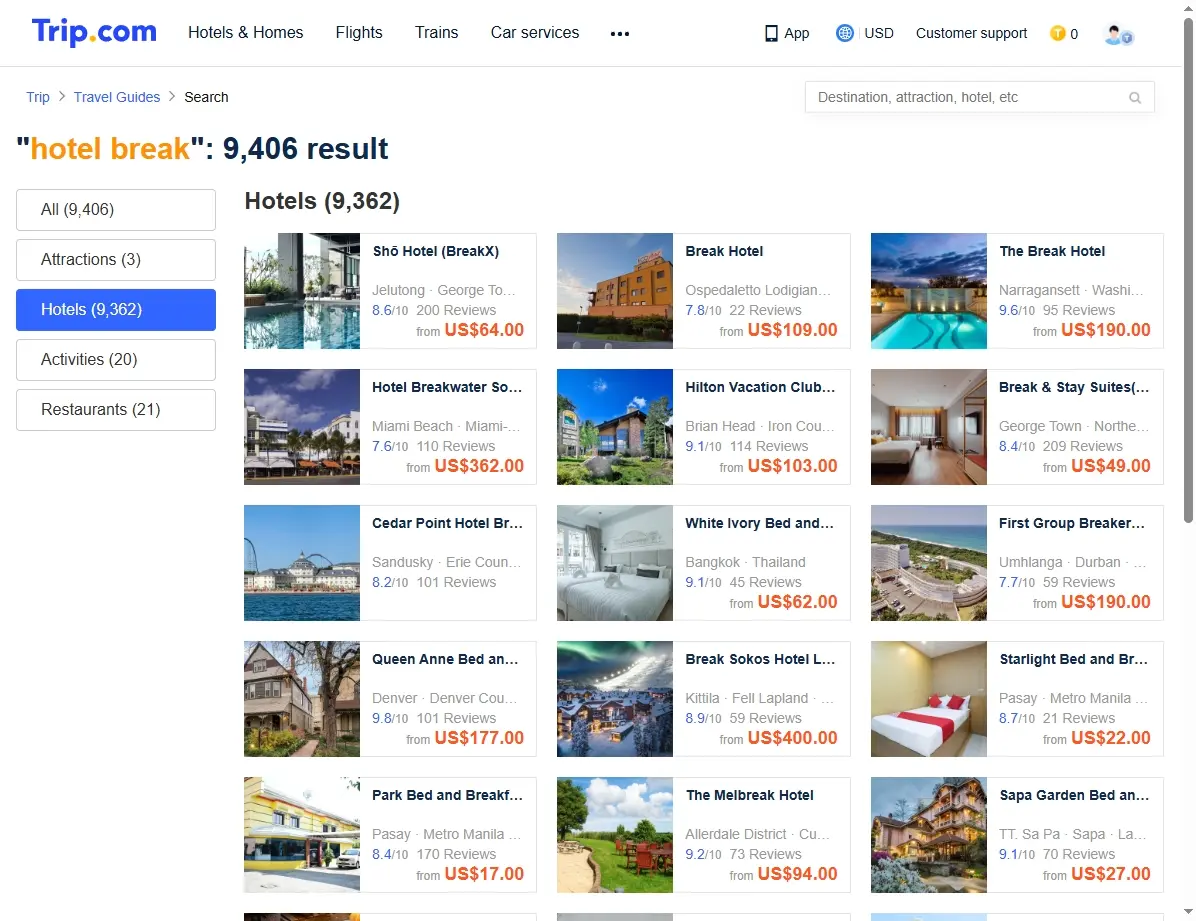Select the Restaurants (21) filter
The width and height of the screenshot is (1196, 921).
(x=116, y=410)
